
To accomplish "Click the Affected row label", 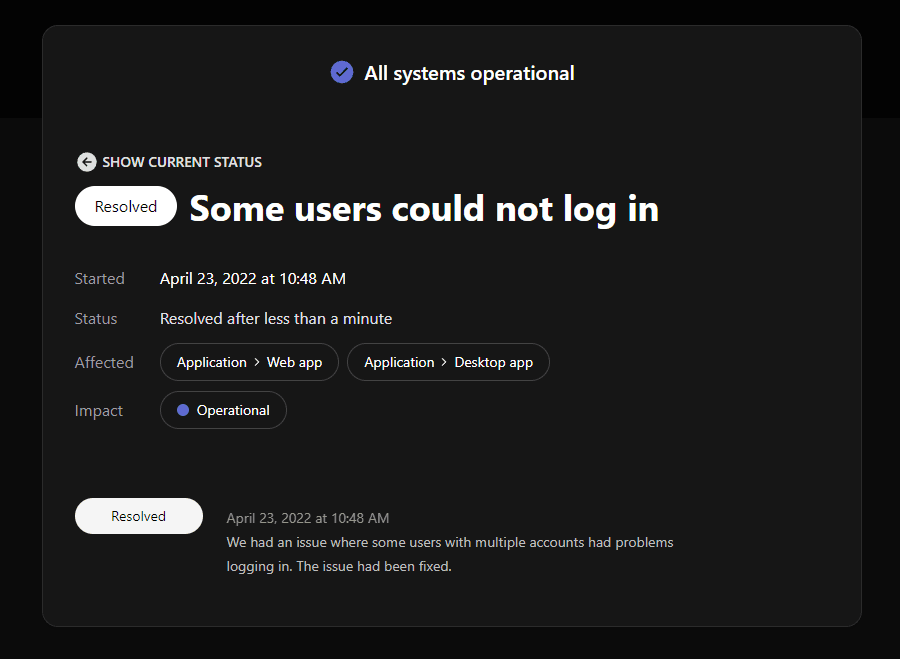I will (x=104, y=363).
